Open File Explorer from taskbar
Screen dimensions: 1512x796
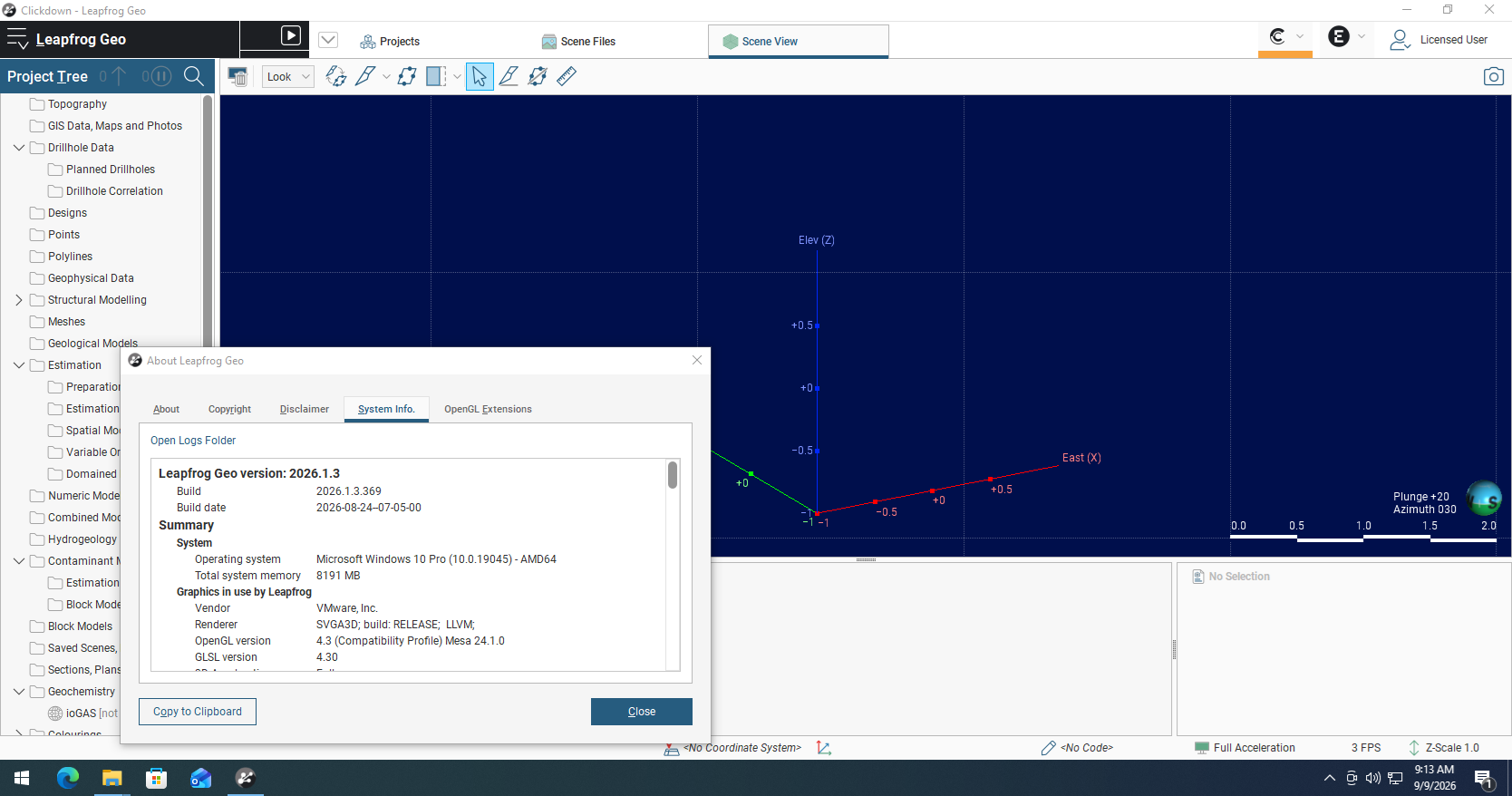coord(111,778)
